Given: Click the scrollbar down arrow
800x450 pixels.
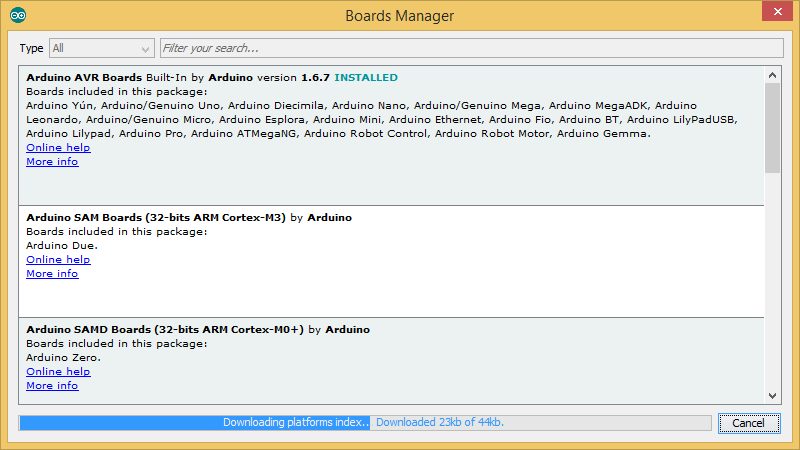Looking at the screenshot, I should (x=772, y=395).
